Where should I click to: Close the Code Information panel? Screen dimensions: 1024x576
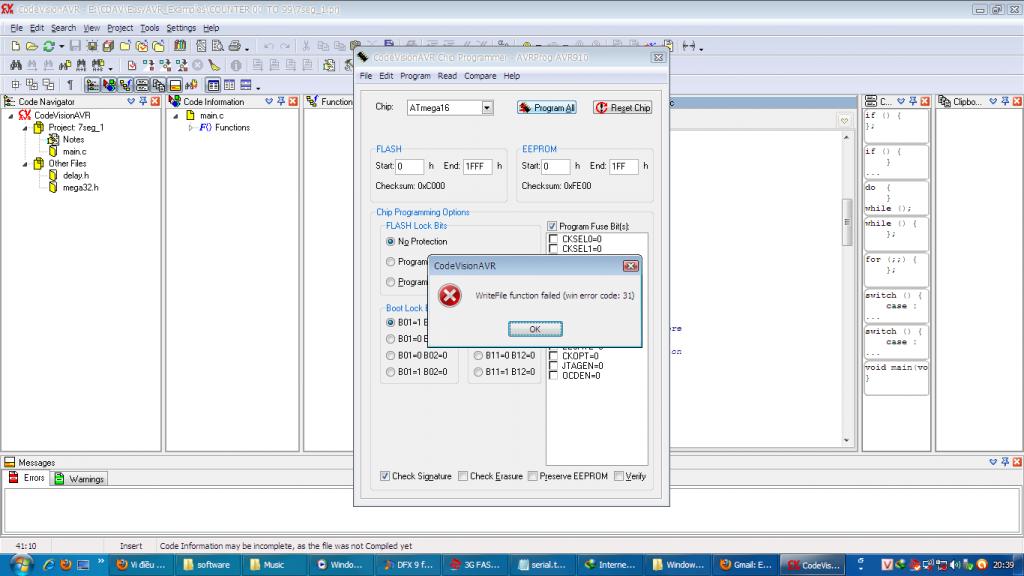point(293,101)
